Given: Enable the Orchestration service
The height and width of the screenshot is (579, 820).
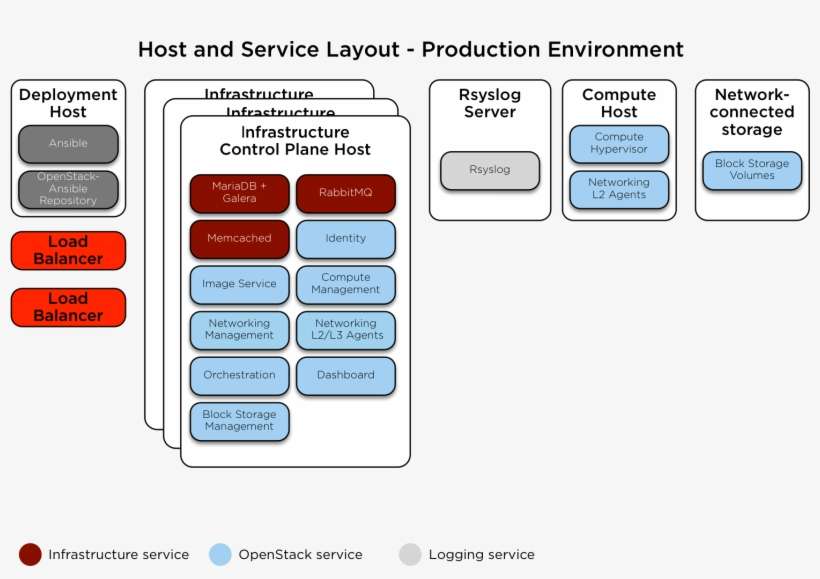Looking at the screenshot, I should [239, 375].
